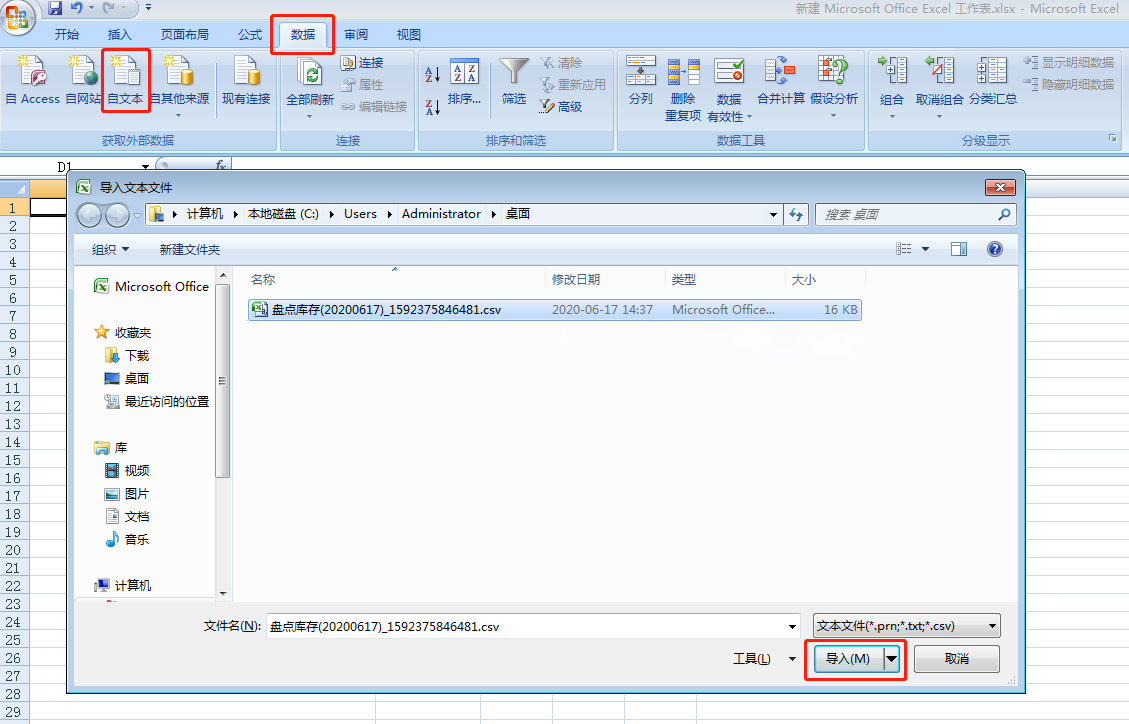Expand Name Box dropdown arrow

pyautogui.click(x=145, y=166)
